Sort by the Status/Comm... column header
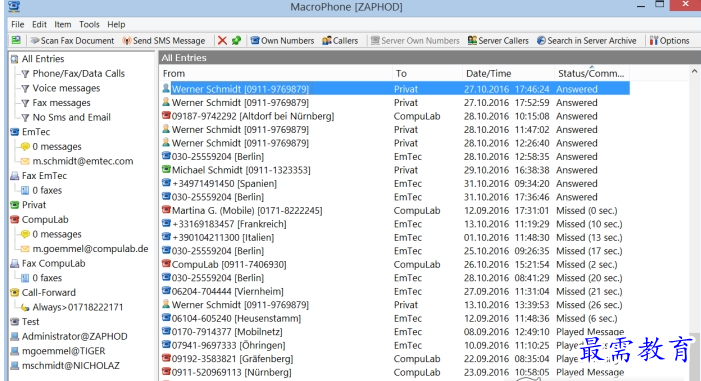 click(592, 73)
